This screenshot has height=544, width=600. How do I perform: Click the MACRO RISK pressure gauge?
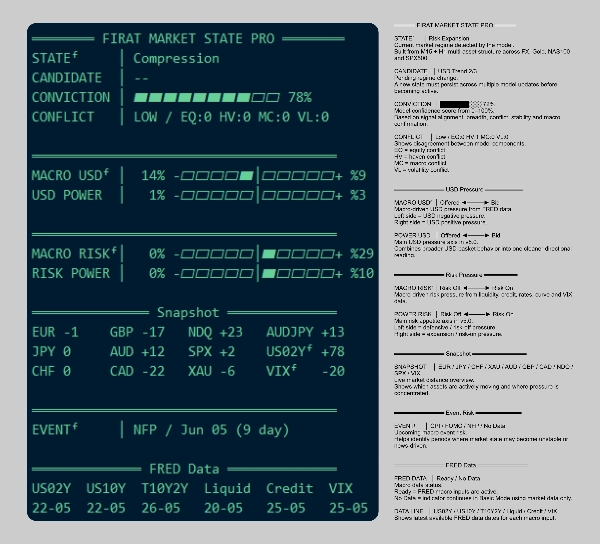tap(258, 254)
